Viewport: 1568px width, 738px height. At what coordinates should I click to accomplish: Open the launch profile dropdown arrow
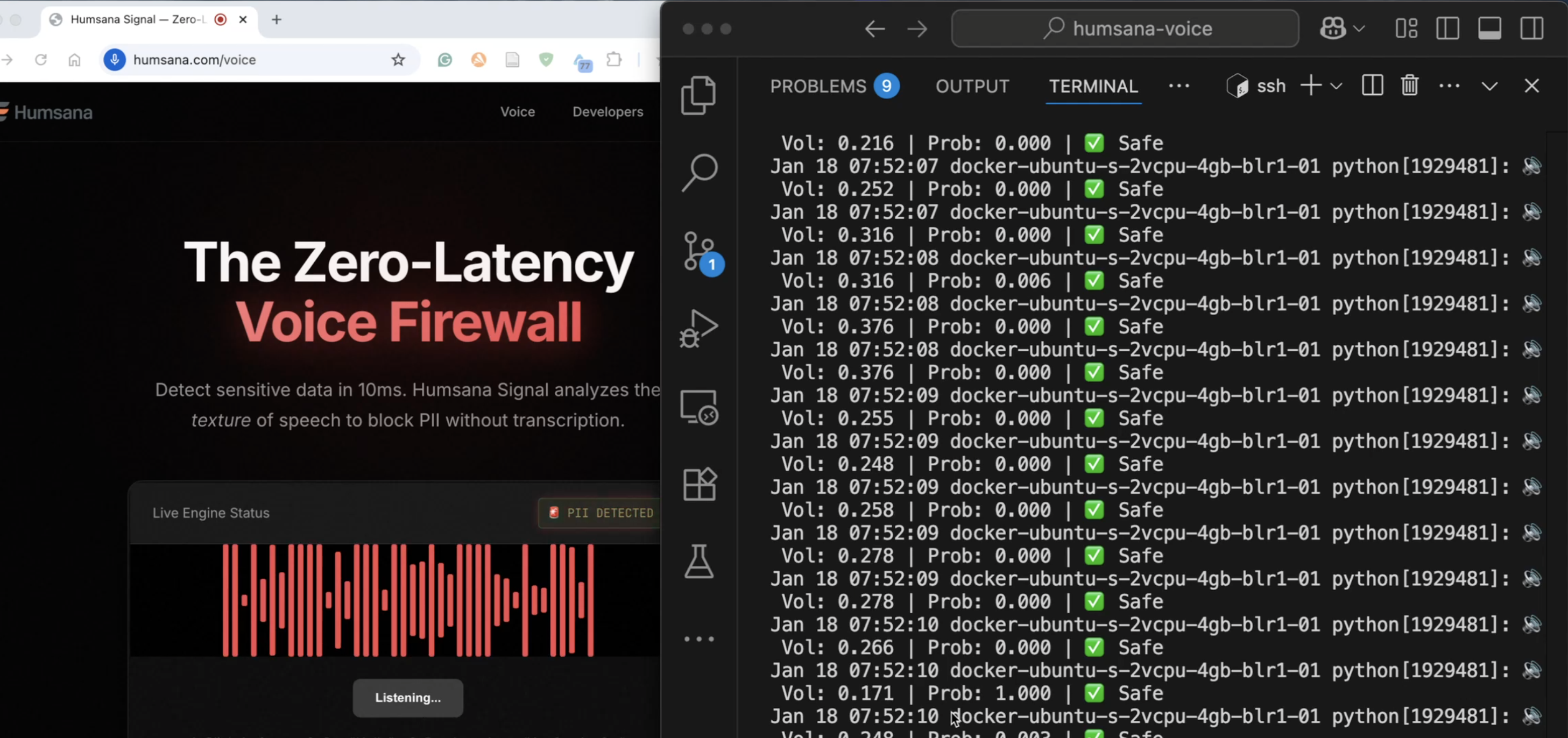[x=1336, y=87]
